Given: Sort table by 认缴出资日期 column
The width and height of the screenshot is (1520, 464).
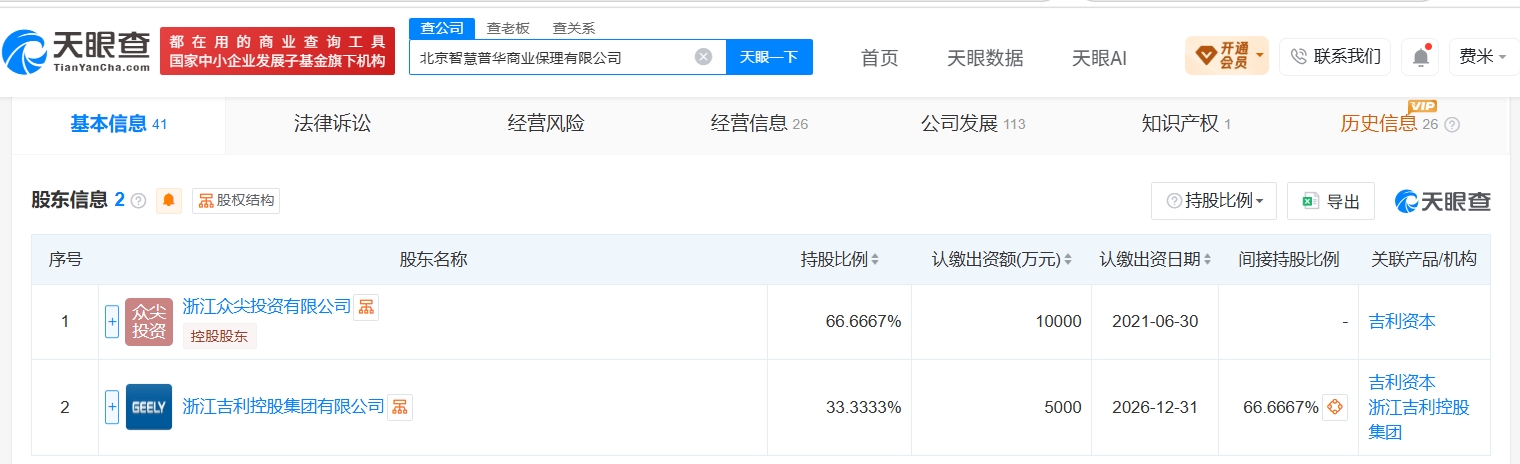Looking at the screenshot, I should click(x=1155, y=260).
